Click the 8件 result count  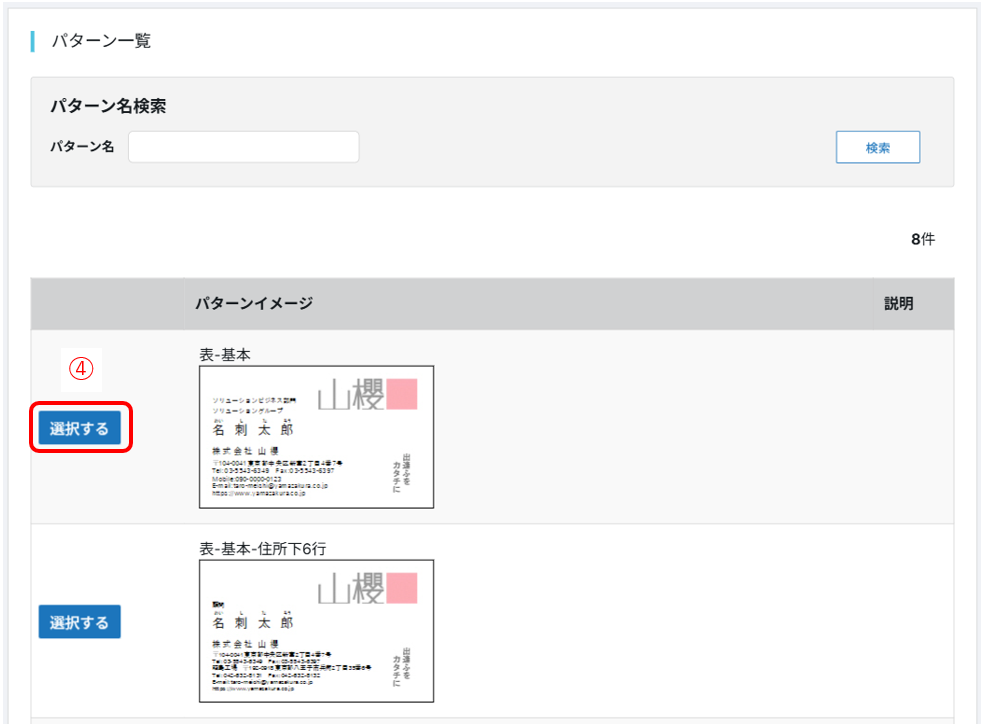922,240
